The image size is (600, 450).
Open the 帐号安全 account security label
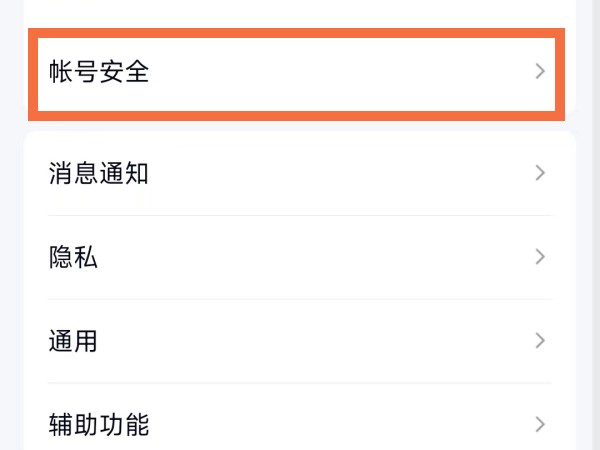coord(99,71)
